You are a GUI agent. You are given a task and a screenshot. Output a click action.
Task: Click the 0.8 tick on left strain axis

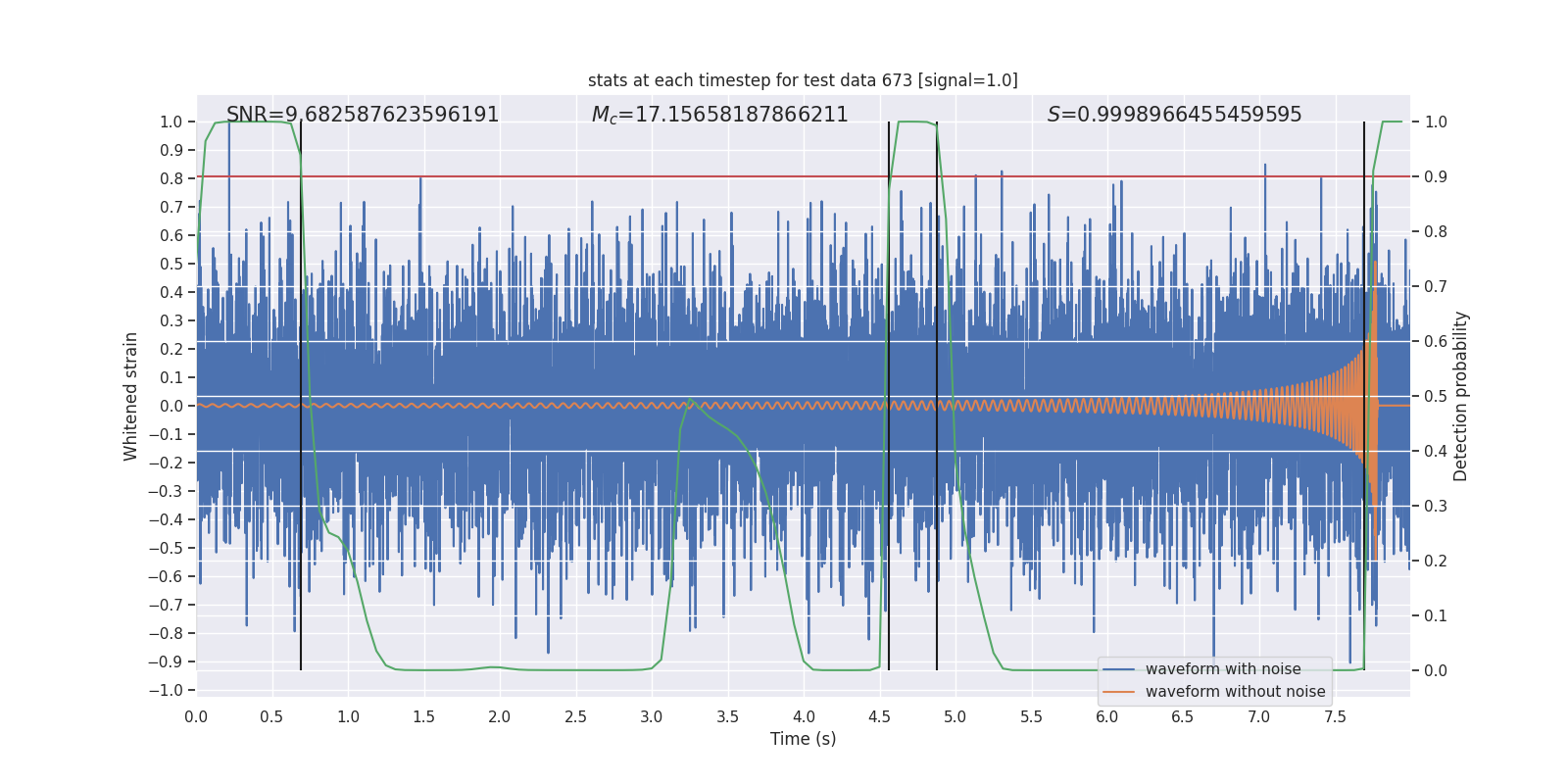[171, 178]
